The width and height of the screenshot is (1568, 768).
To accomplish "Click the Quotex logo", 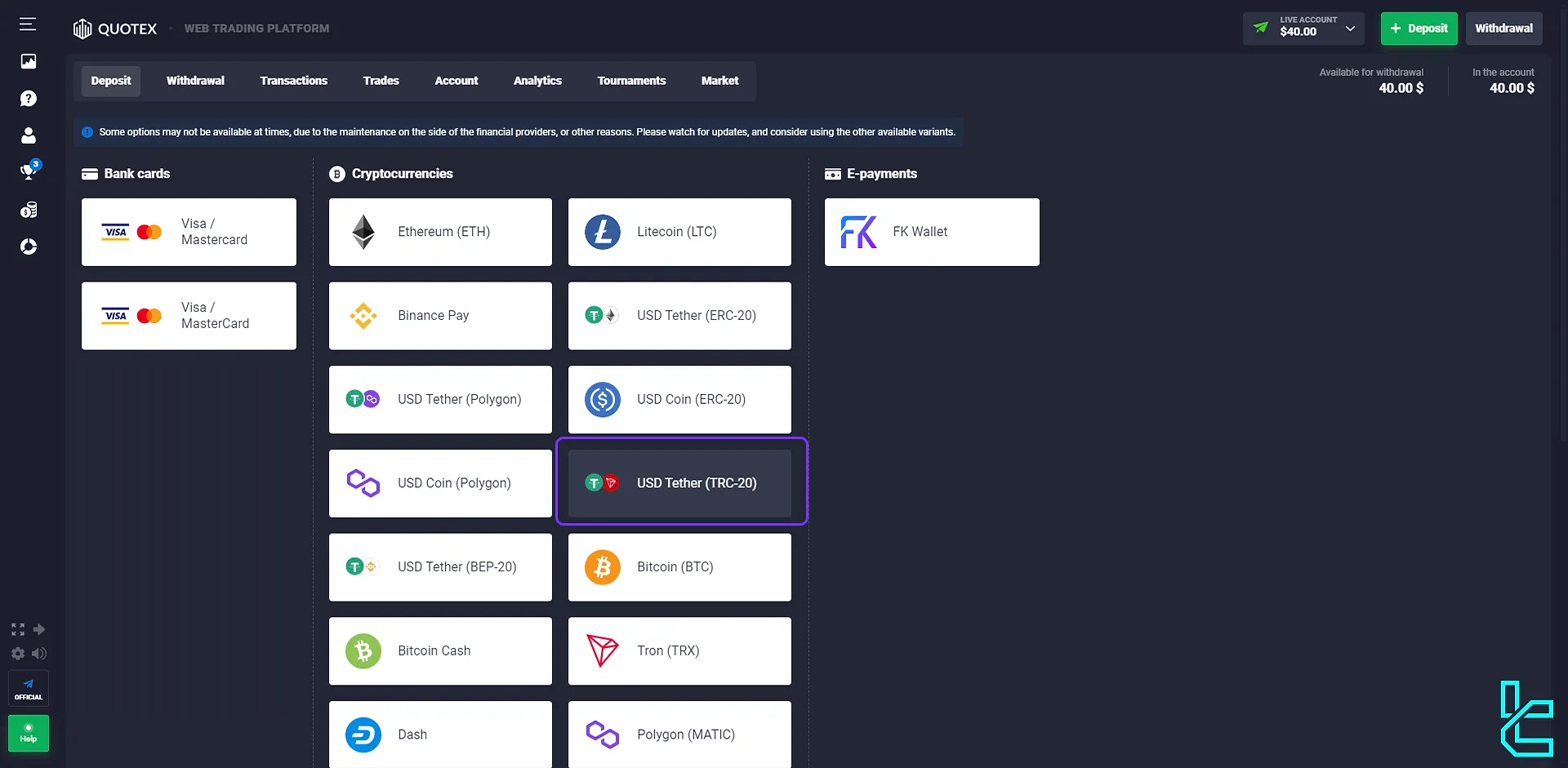I will pyautogui.click(x=114, y=29).
